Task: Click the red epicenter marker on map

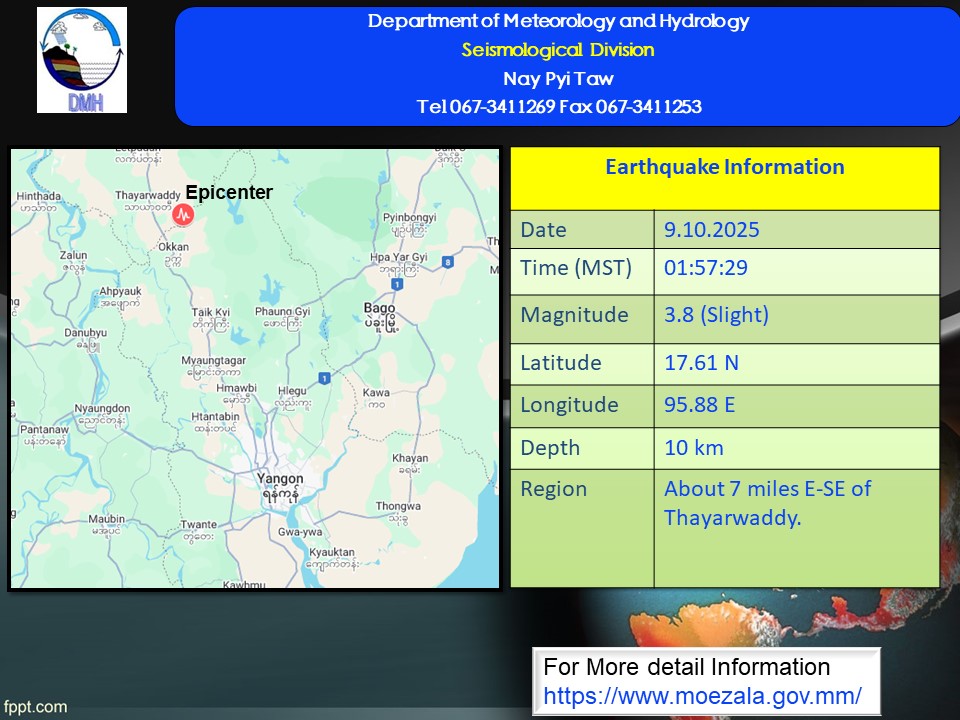Action: click(183, 214)
